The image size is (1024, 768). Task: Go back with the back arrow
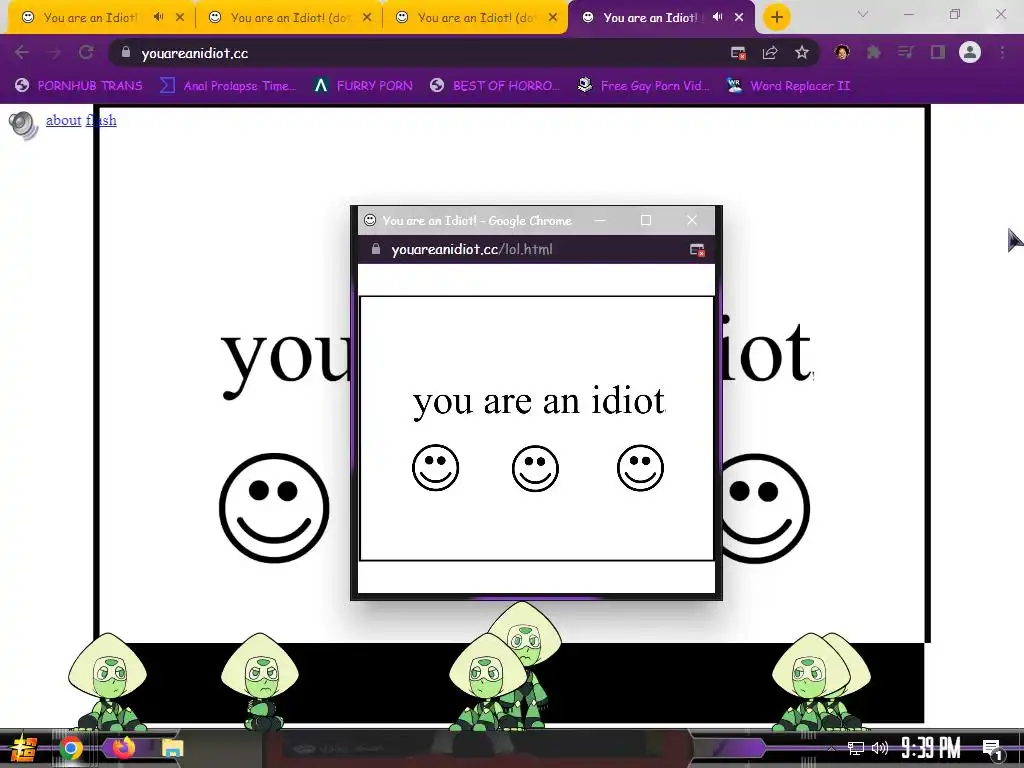(22, 52)
